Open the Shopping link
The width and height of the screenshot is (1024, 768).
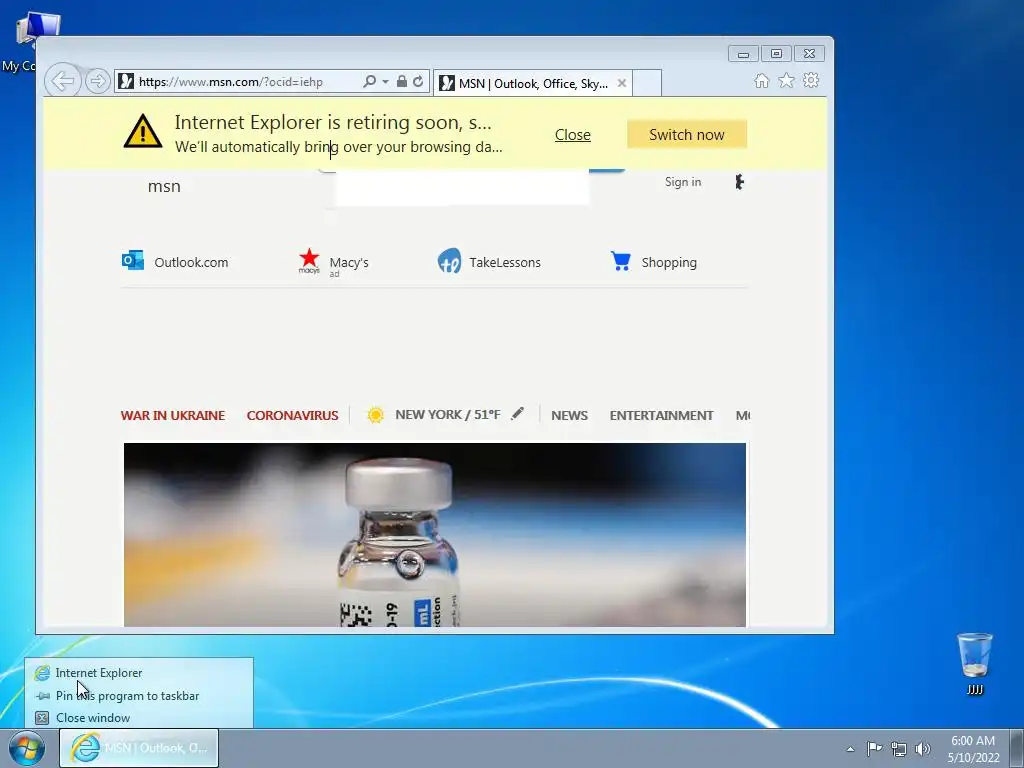[x=669, y=263]
